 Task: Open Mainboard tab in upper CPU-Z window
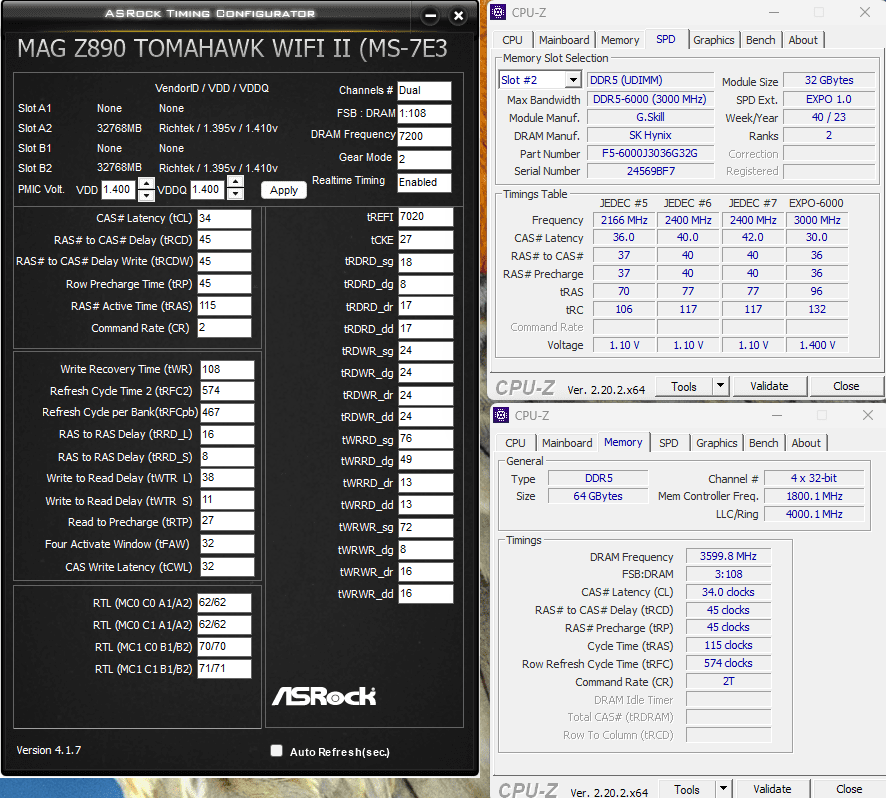pos(564,40)
